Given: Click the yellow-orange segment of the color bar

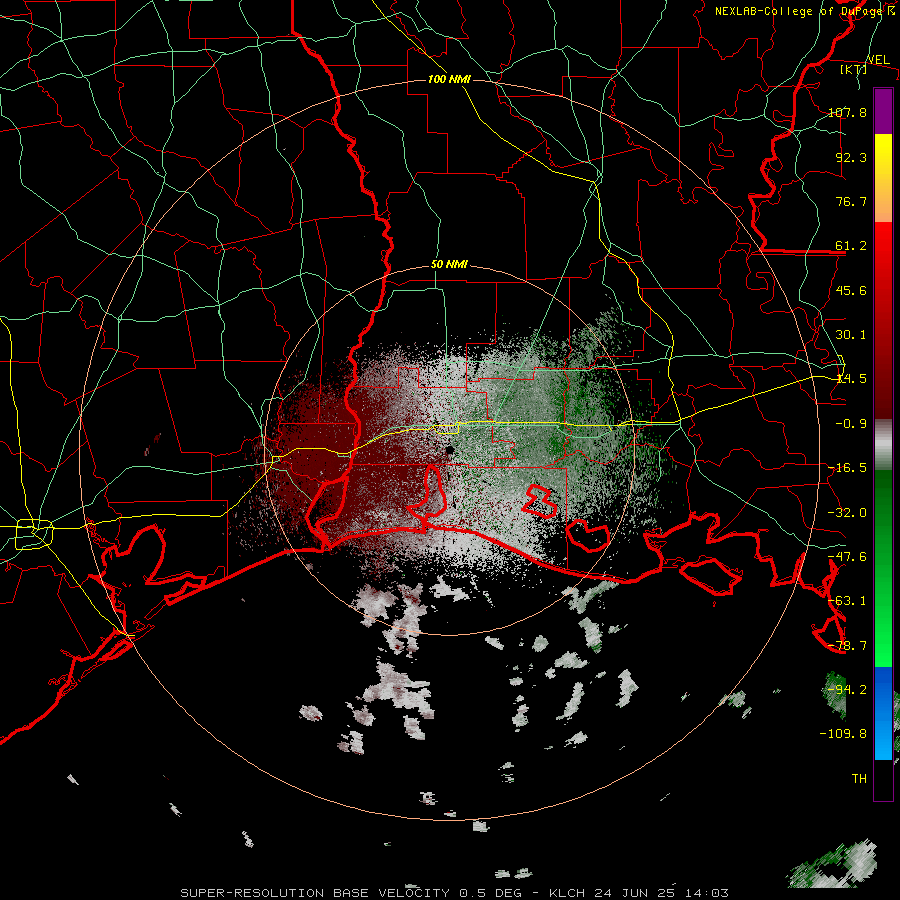Looking at the screenshot, I should [883, 178].
